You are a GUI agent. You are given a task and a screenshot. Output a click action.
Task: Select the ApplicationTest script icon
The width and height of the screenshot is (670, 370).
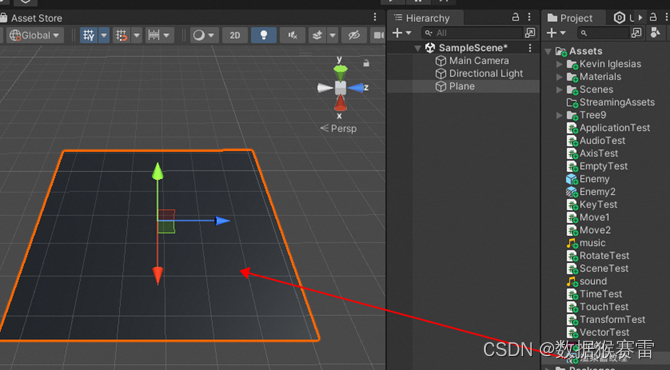coord(572,128)
